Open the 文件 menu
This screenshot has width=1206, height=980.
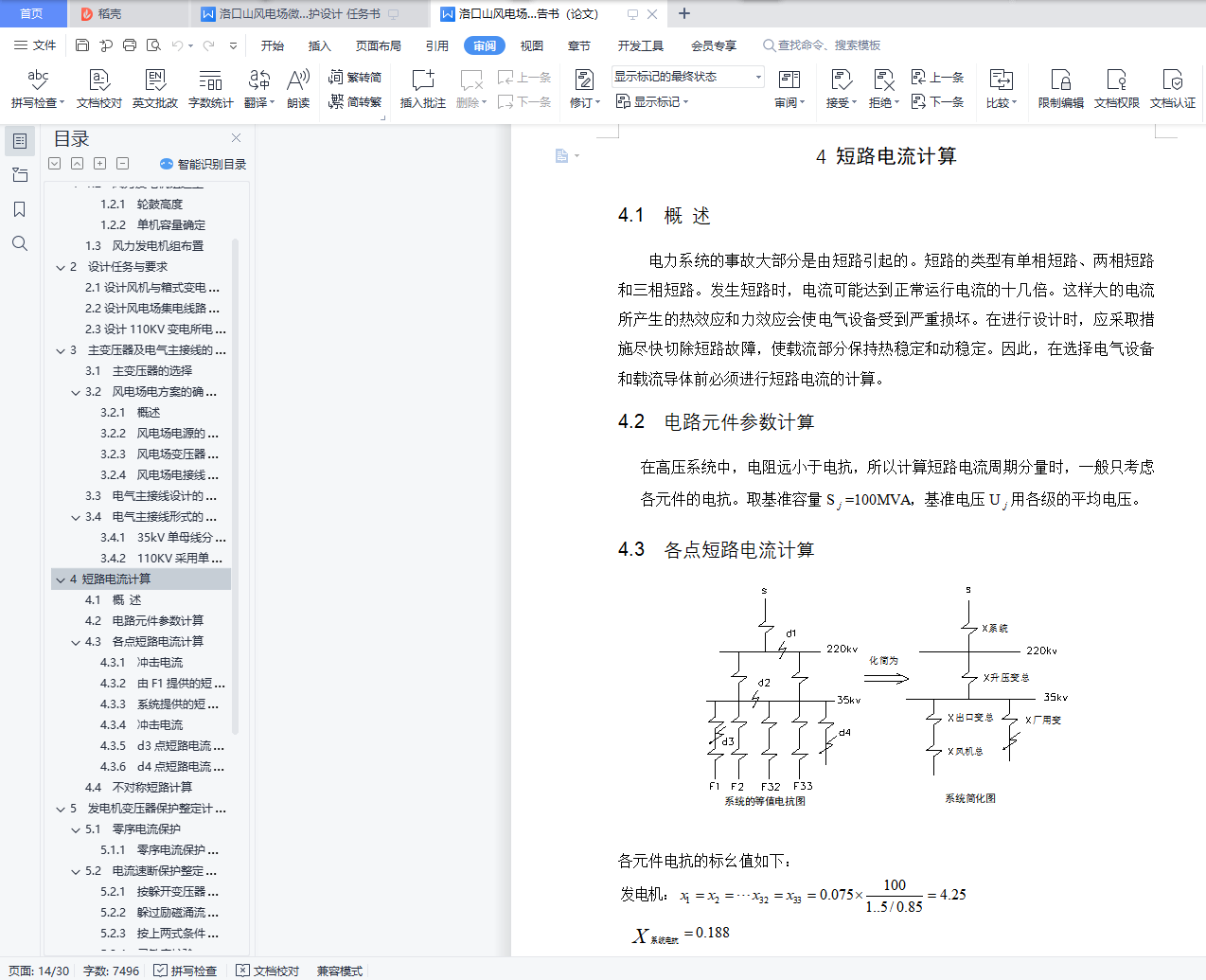pyautogui.click(x=35, y=45)
